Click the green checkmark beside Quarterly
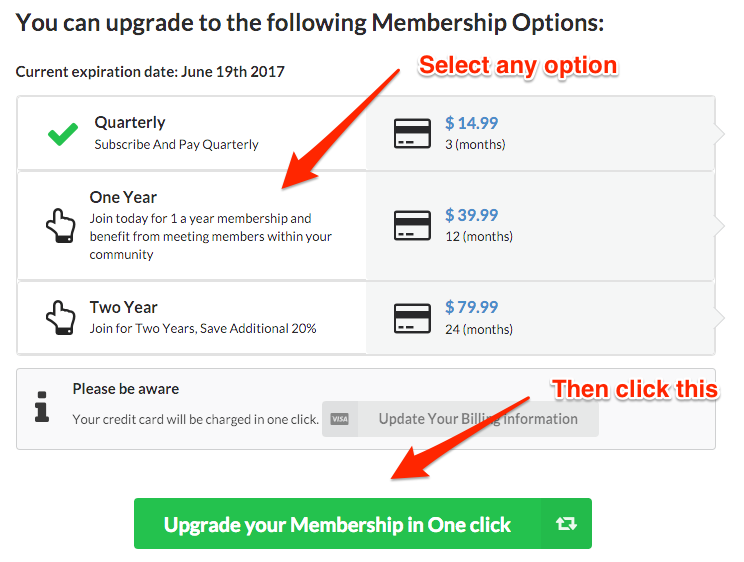 click(63, 134)
